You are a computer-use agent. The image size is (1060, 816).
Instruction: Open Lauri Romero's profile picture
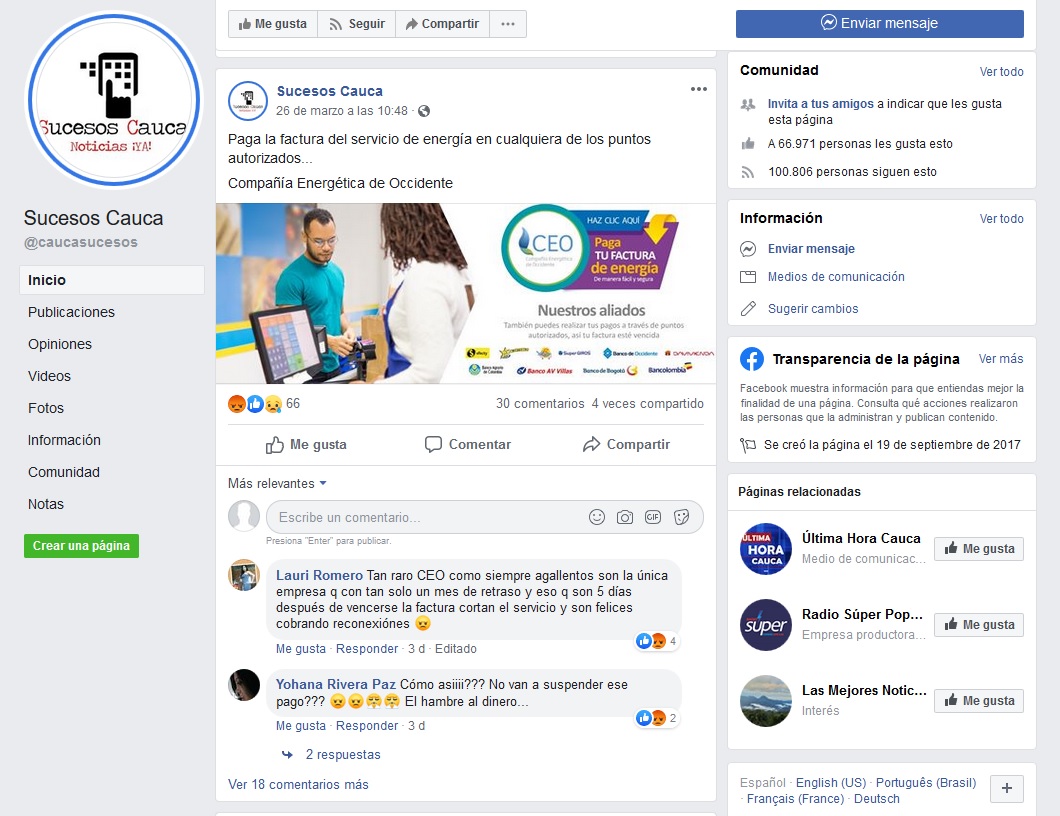coord(244,575)
